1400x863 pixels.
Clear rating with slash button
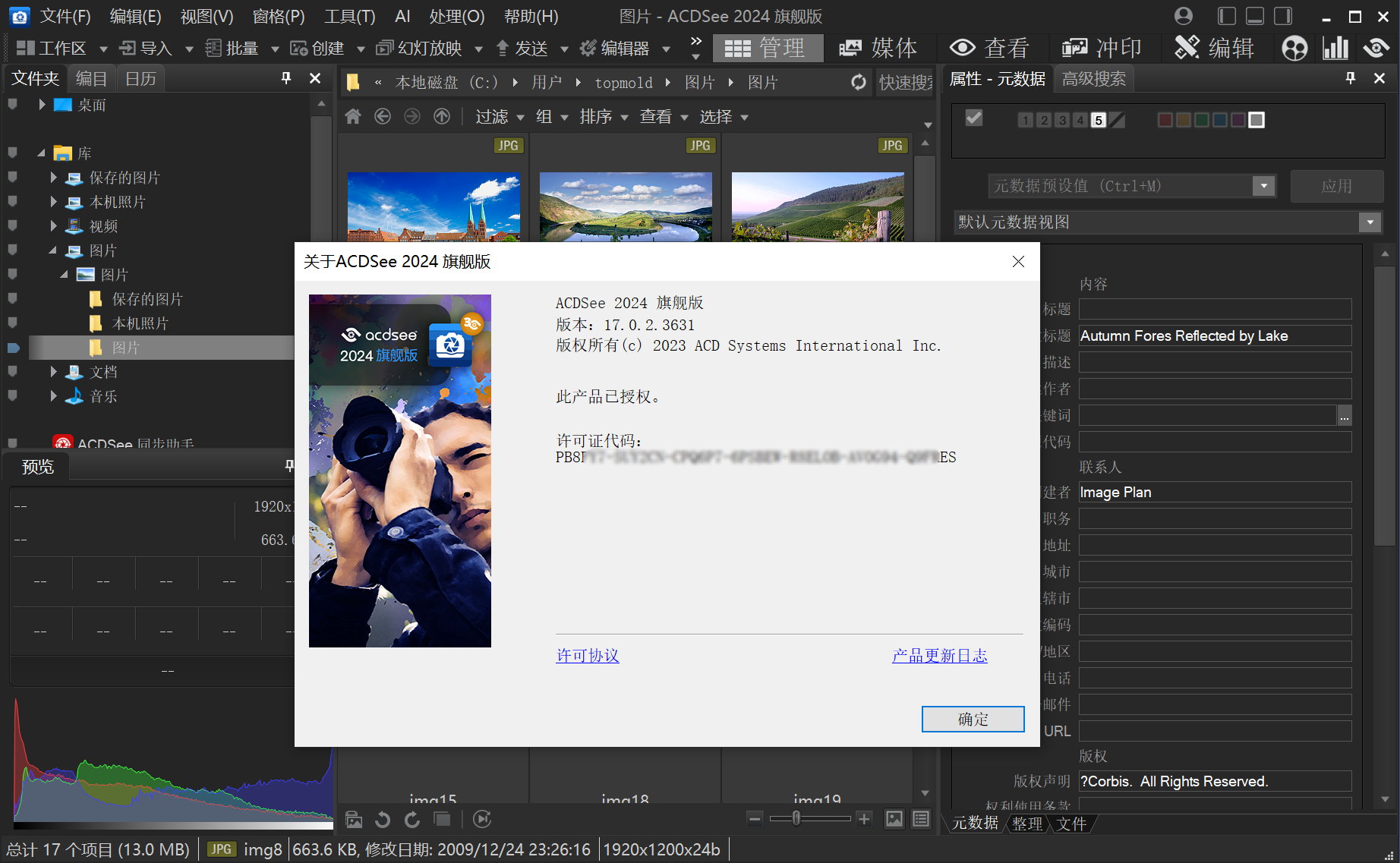1117,120
